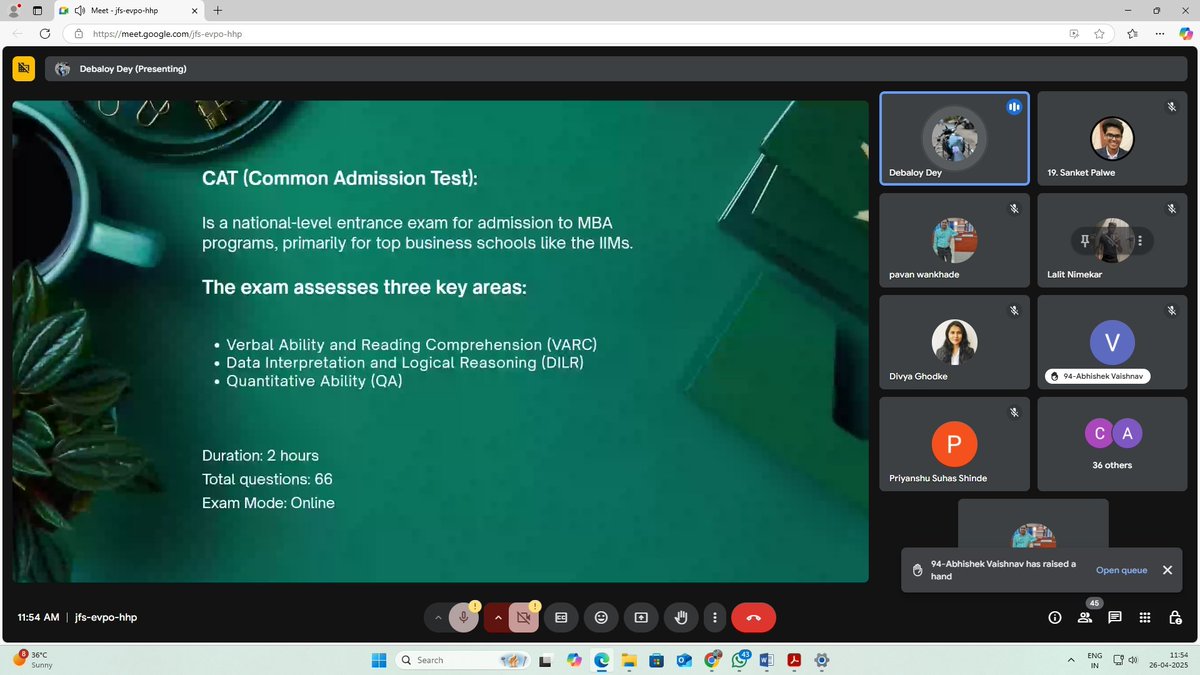Open the browser tab actions menu
The image size is (1200, 675).
point(36,10)
